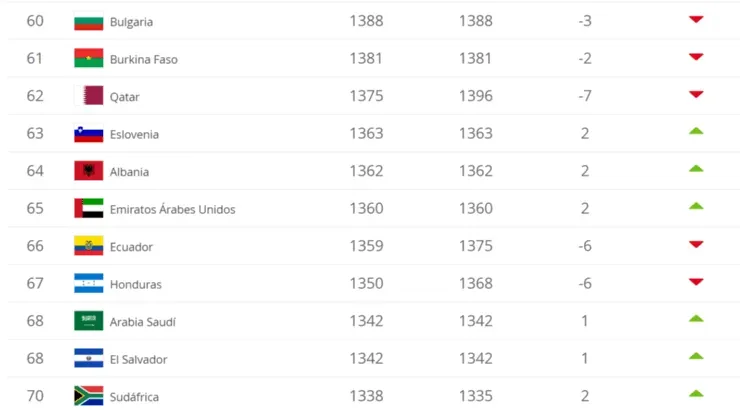The image size is (740, 410).
Task: Open the El Salvador team link
Action: (139, 359)
